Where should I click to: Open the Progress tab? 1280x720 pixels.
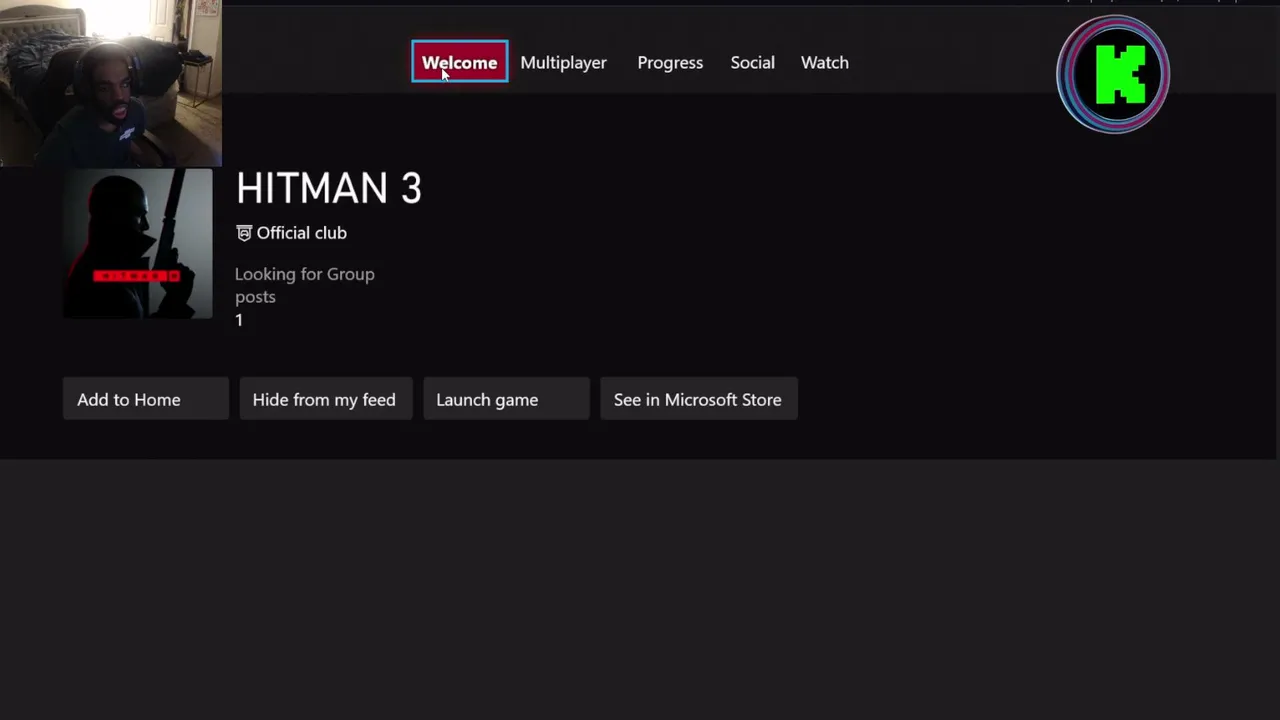(670, 62)
